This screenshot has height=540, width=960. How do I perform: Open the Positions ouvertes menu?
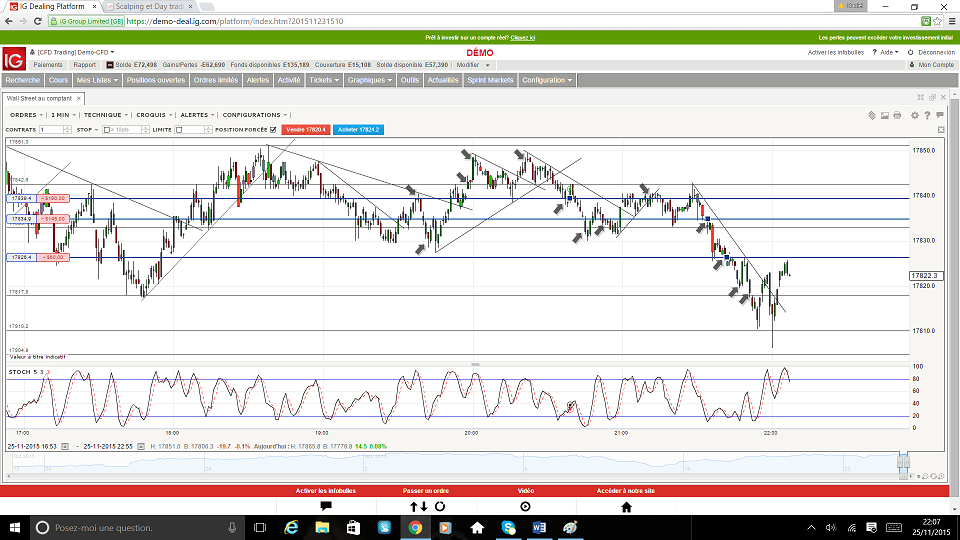coord(155,80)
